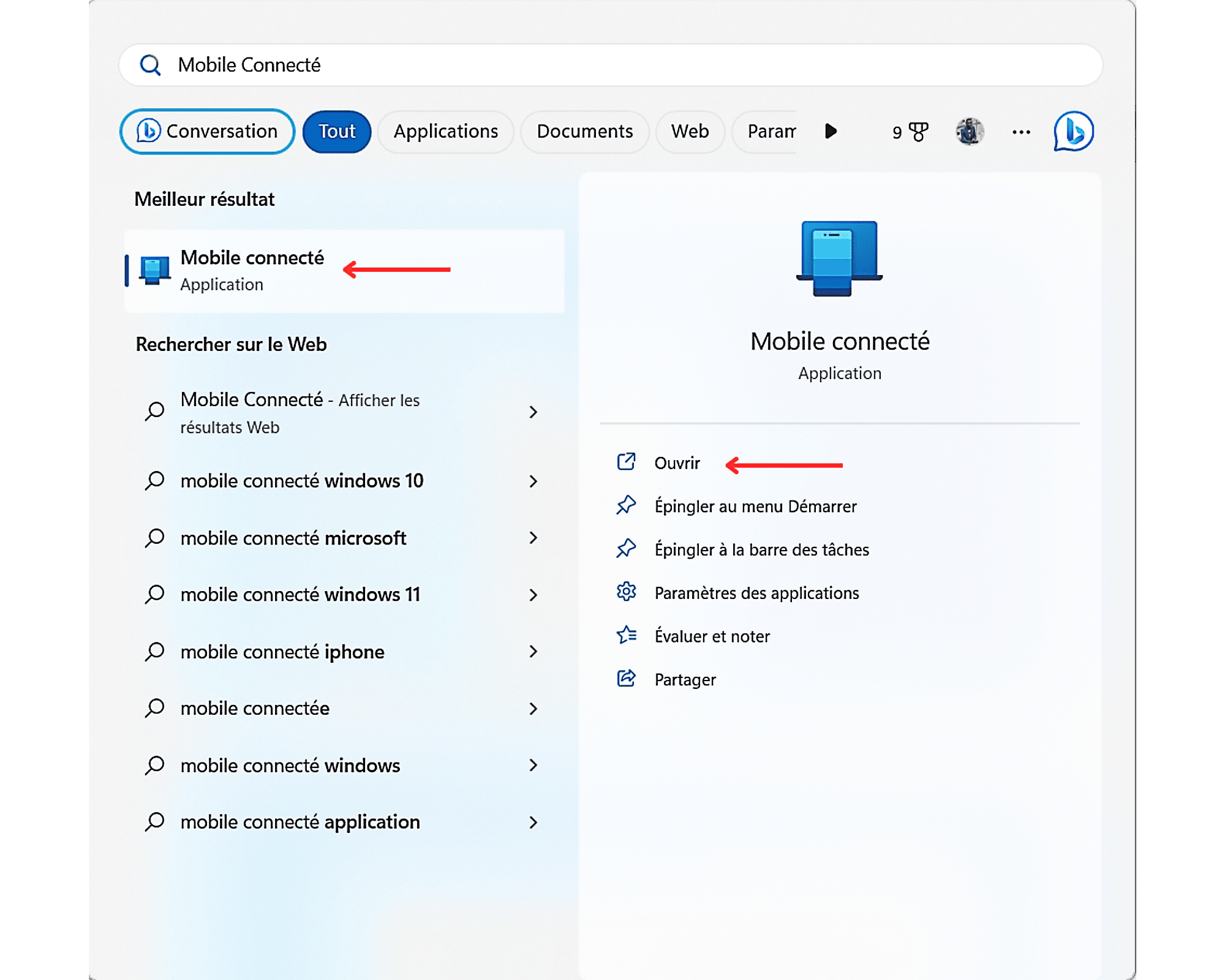Expand chevron for mobile connecté iphone
The height and width of the screenshot is (980, 1225).
click(x=533, y=651)
